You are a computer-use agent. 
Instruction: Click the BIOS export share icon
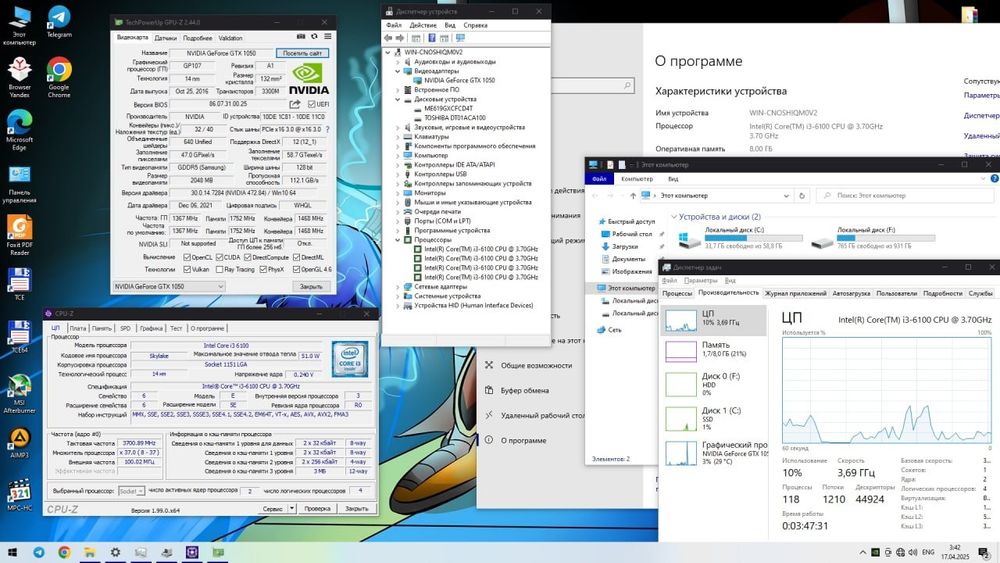pos(295,103)
